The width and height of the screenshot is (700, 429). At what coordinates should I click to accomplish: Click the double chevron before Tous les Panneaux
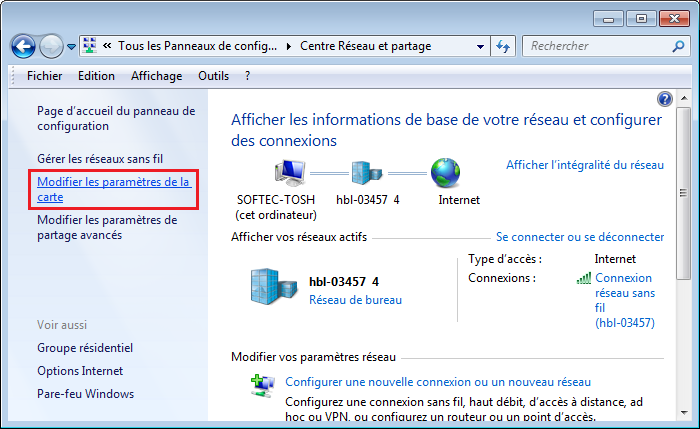[107, 46]
